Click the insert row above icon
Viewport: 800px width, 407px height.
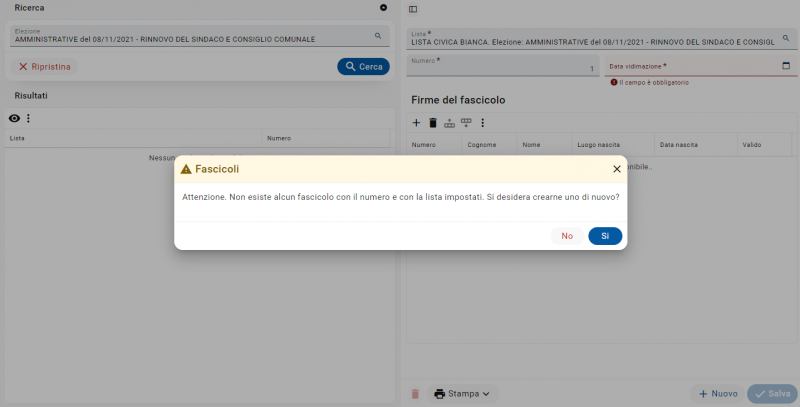click(449, 122)
